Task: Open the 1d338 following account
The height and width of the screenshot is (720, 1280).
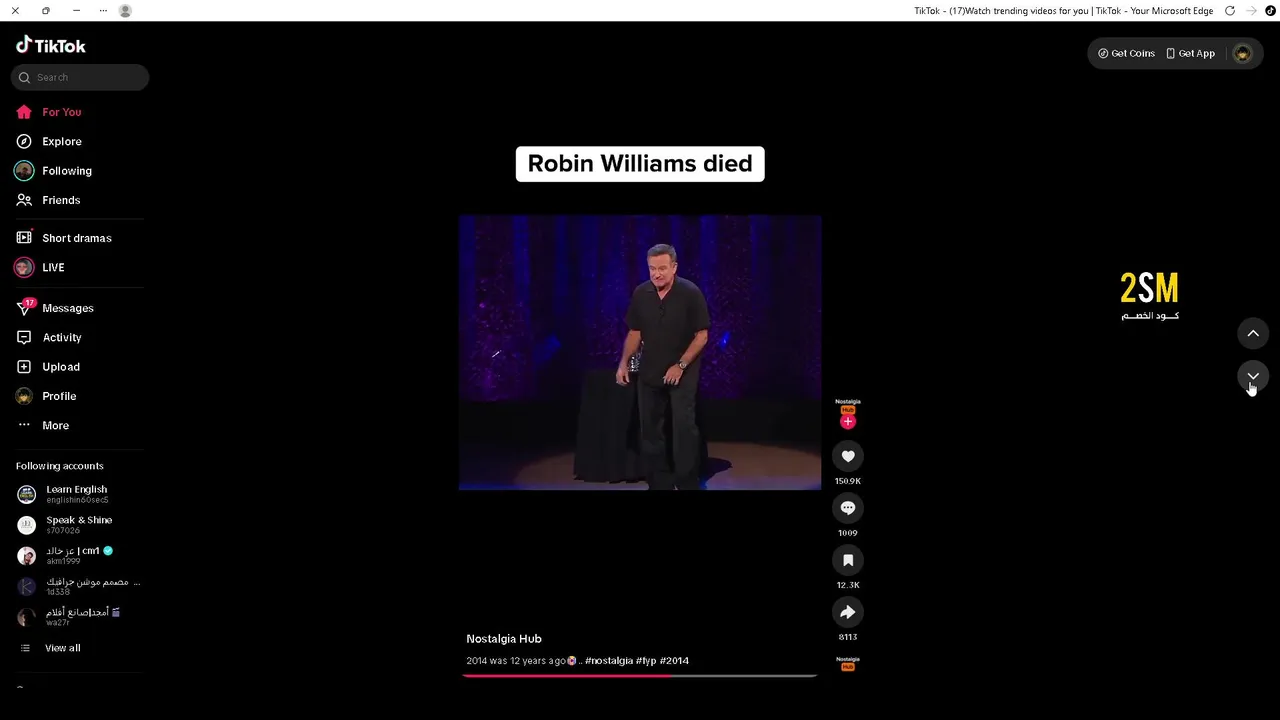Action: 79,586
